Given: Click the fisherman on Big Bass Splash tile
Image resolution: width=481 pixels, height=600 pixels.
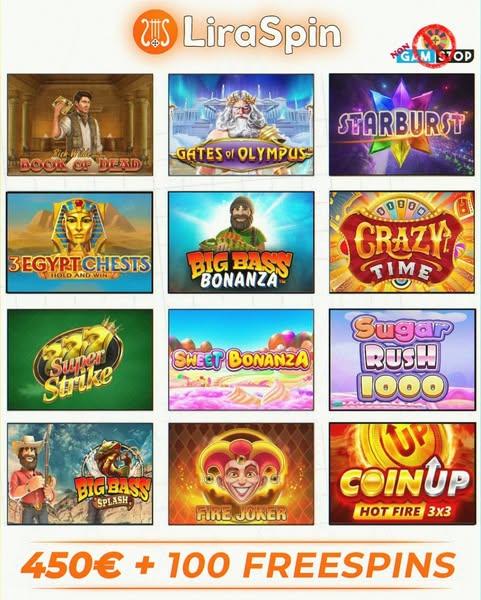Looking at the screenshot, I should (x=33, y=478).
